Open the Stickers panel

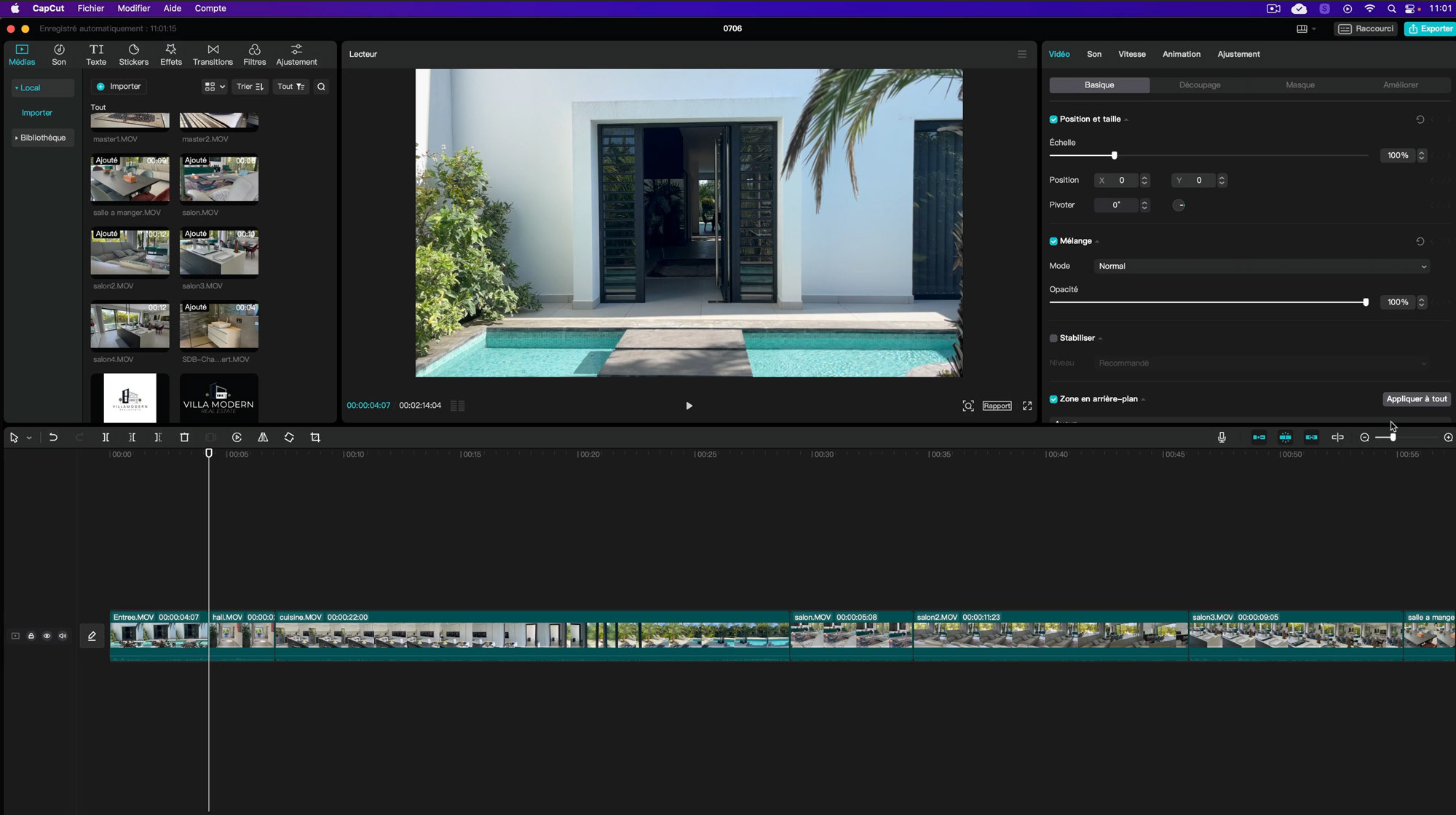point(133,55)
